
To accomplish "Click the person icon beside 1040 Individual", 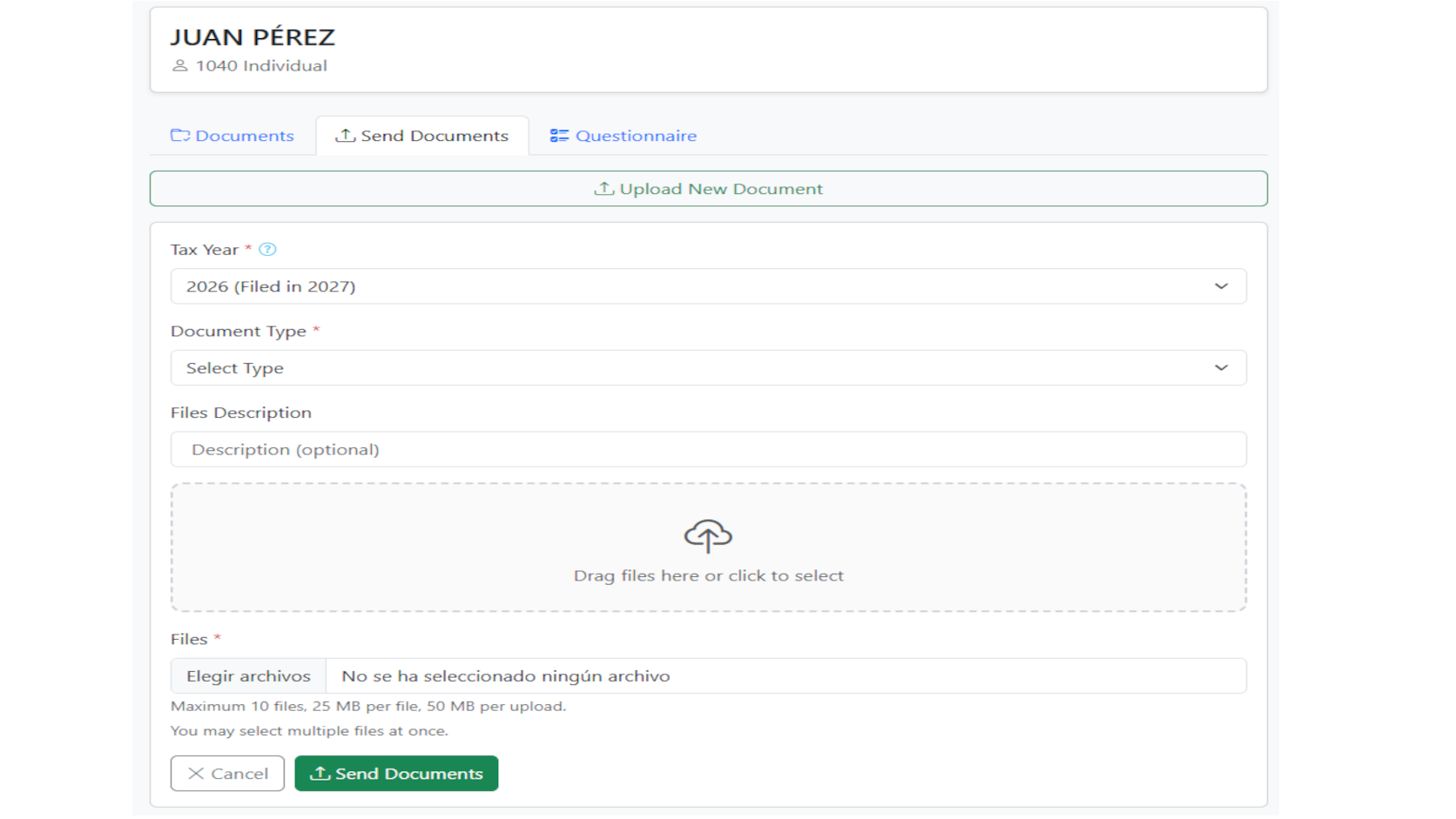I will pyautogui.click(x=180, y=66).
